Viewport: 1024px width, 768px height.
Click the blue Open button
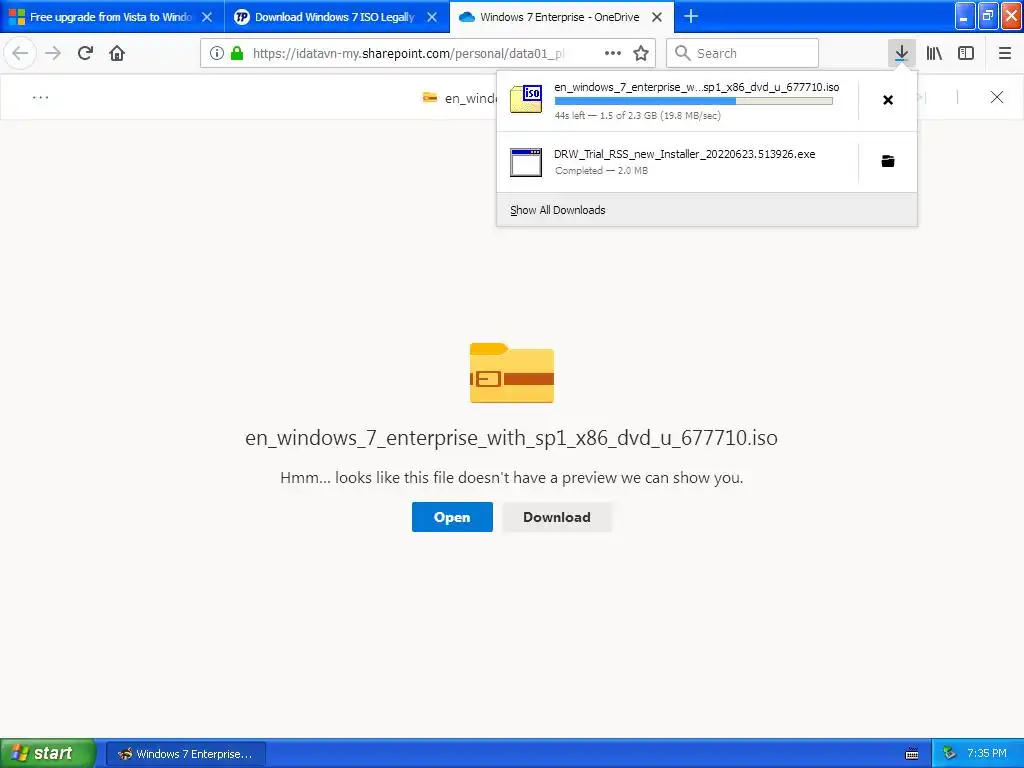coord(452,517)
